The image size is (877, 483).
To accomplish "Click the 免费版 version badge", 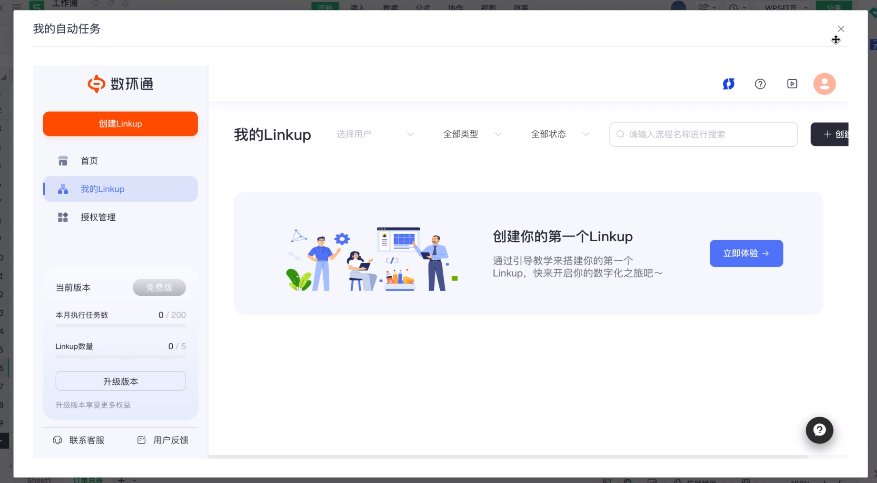I will (x=159, y=287).
